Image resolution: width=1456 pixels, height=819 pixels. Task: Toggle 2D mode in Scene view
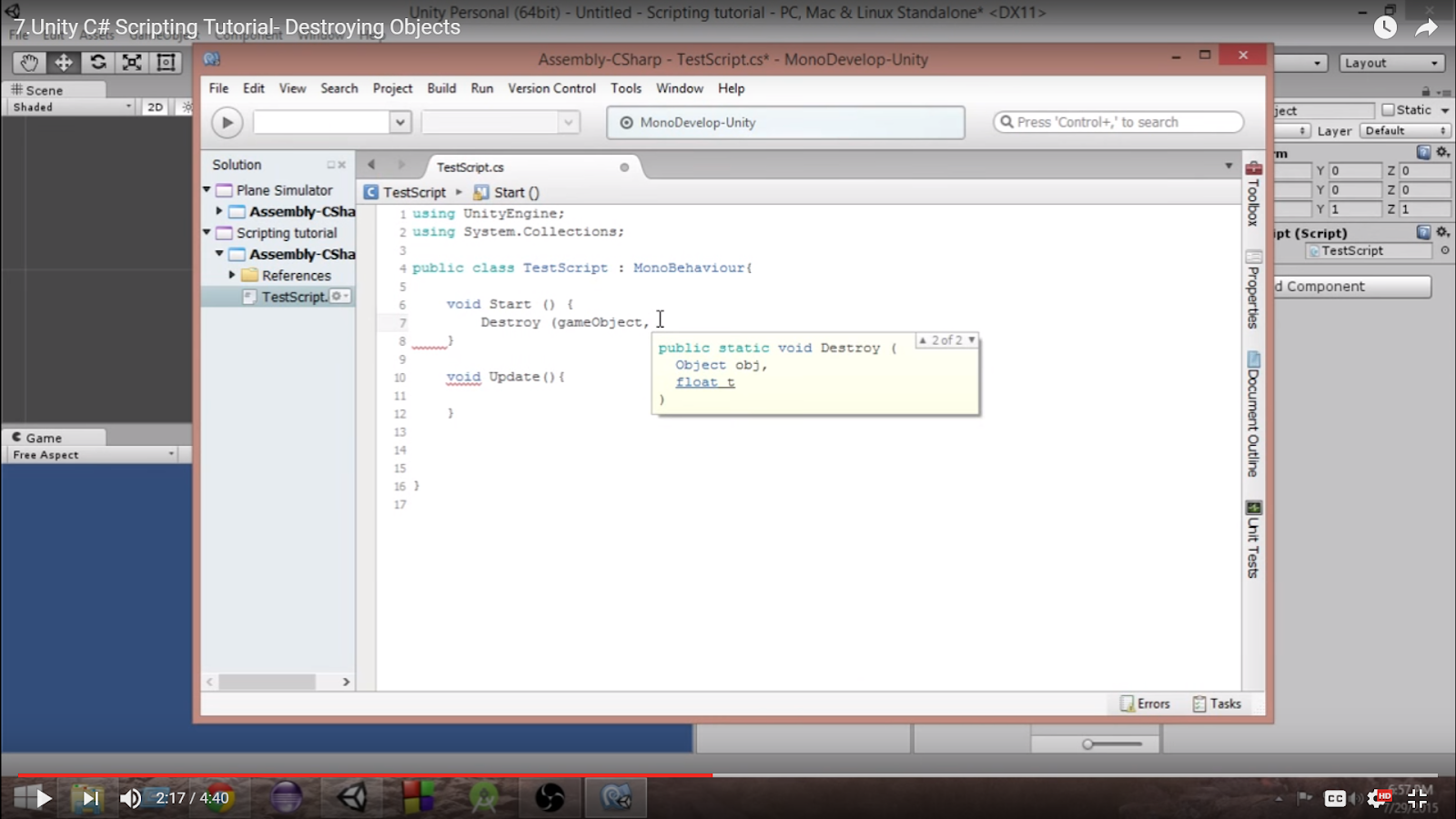[x=156, y=106]
